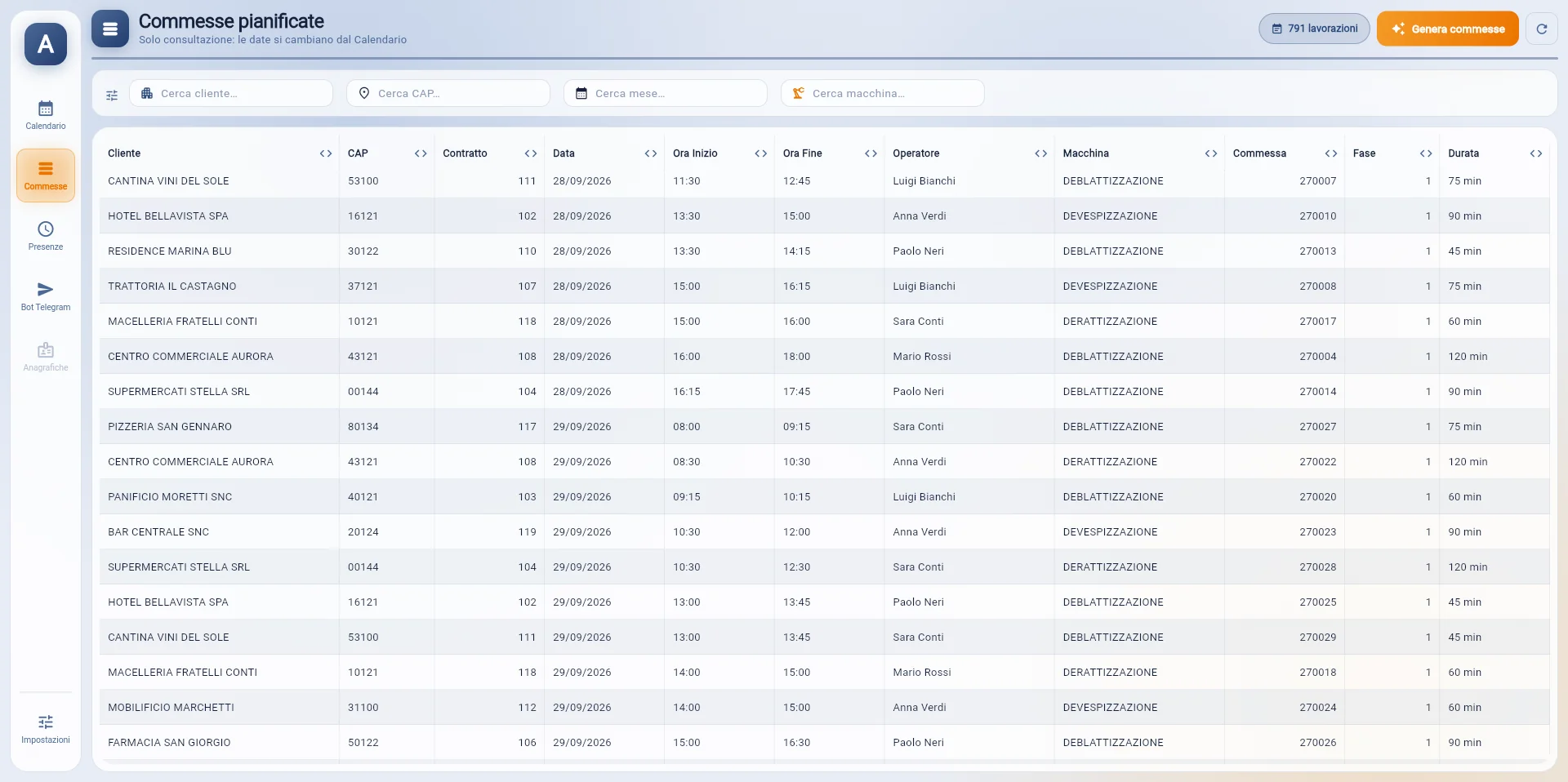
Task: Click the Cerca cliente search field
Action: 231,93
